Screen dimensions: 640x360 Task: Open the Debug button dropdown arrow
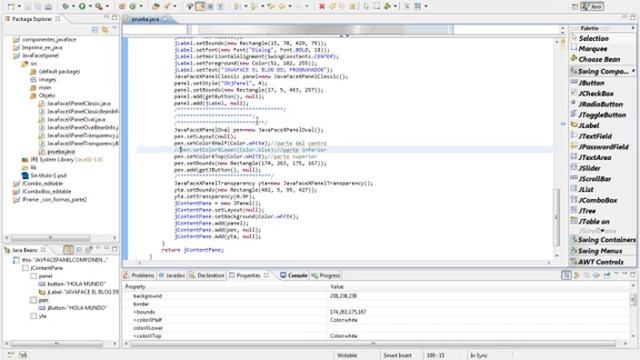[x=73, y=6]
